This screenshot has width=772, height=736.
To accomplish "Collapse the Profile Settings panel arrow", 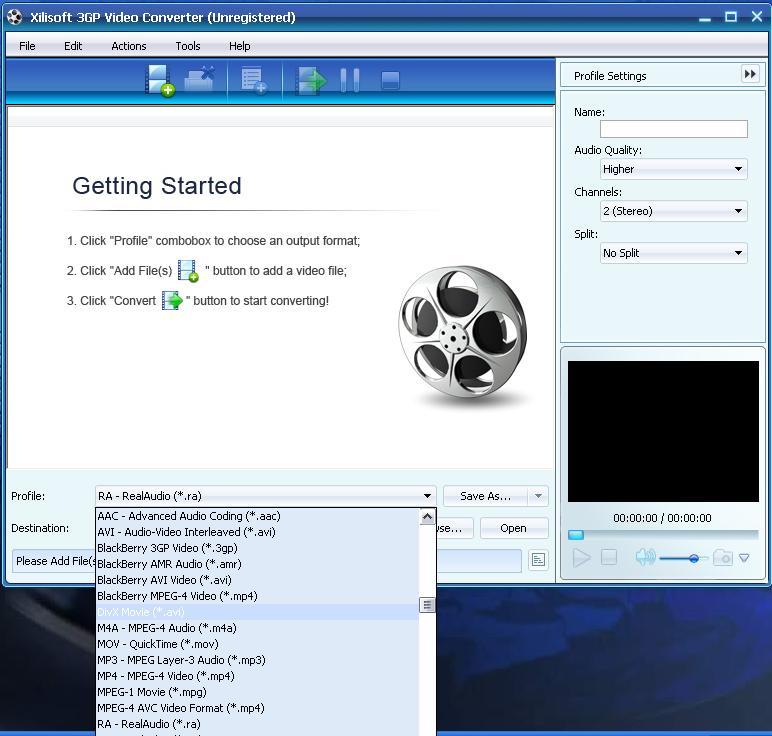I will pos(750,74).
